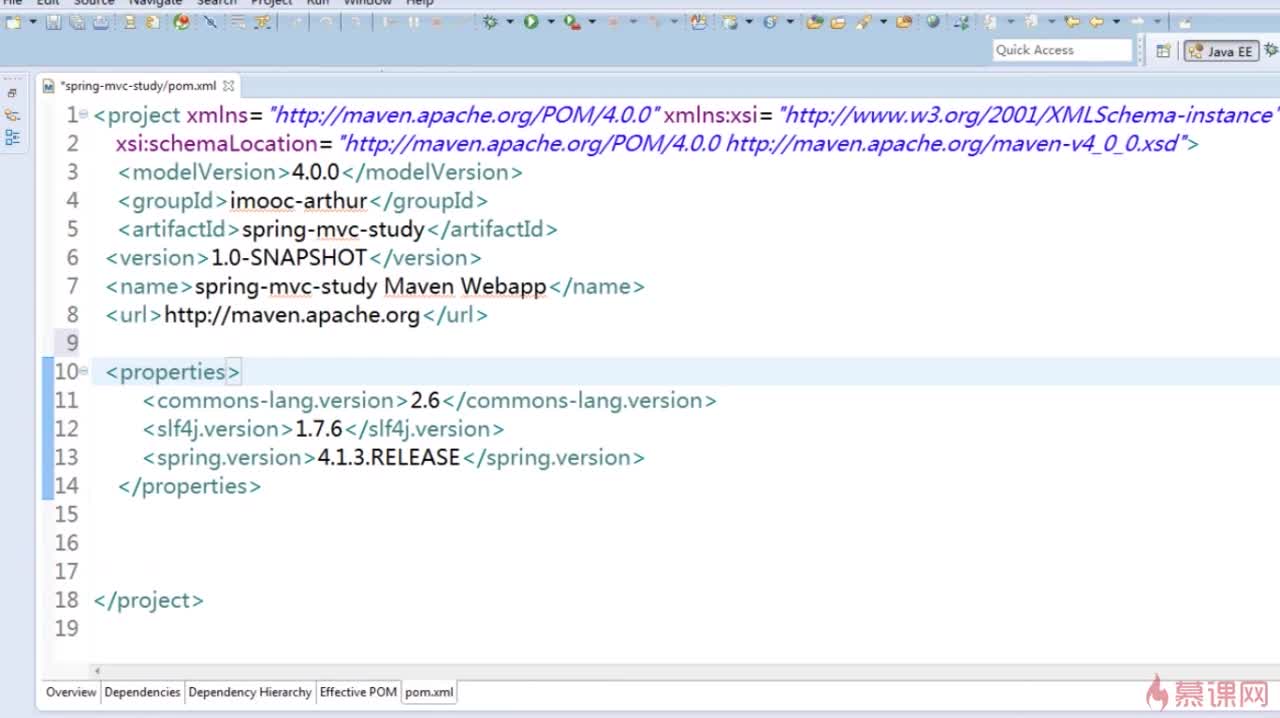The width and height of the screenshot is (1280, 718).
Task: Click the slf4j version value '1.7.6'
Action: coord(319,429)
